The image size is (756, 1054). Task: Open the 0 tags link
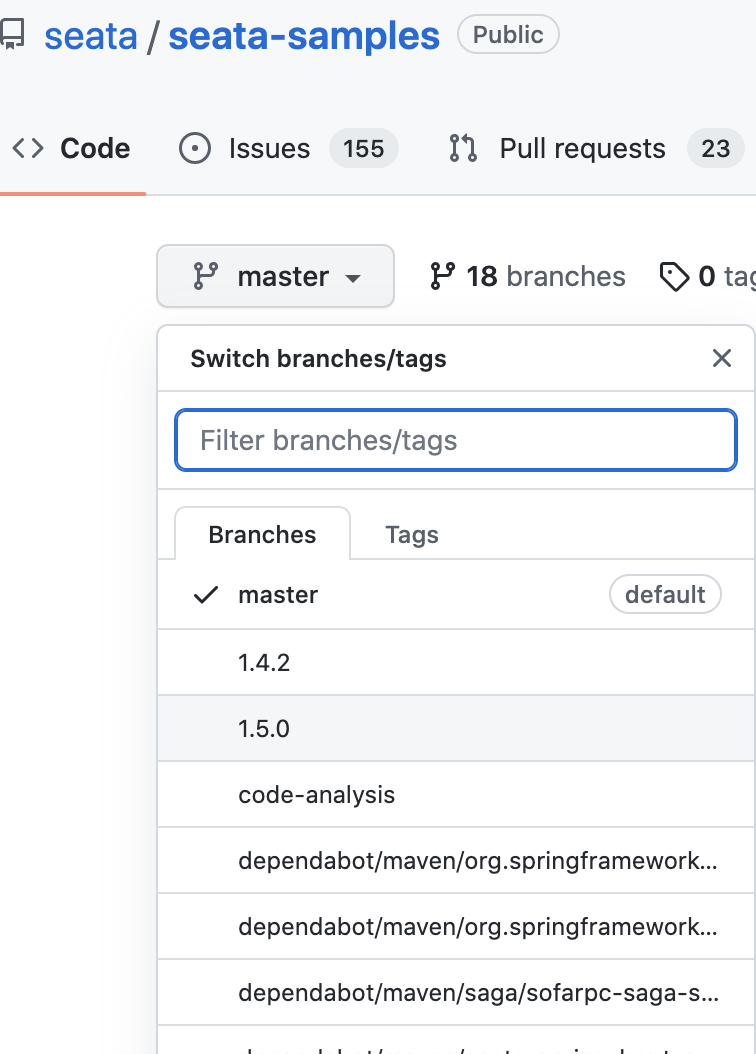708,276
